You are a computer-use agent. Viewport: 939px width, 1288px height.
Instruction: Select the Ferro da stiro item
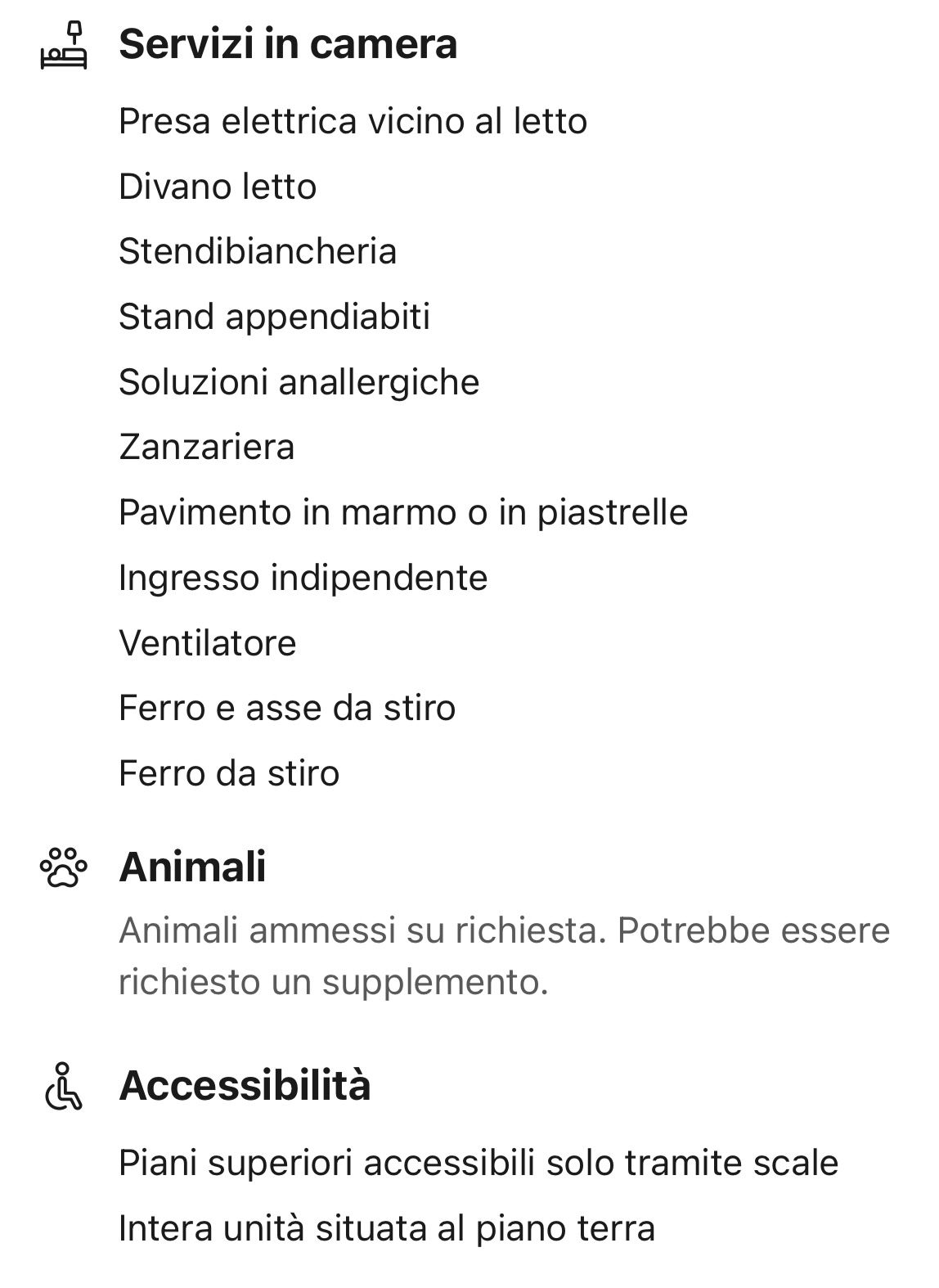coord(229,773)
